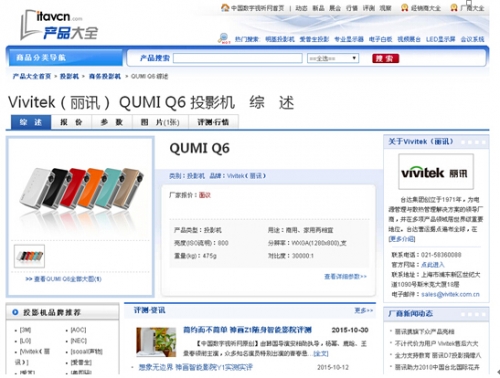Switch to the 参数 tab
This screenshot has height=378, width=500.
point(112,122)
